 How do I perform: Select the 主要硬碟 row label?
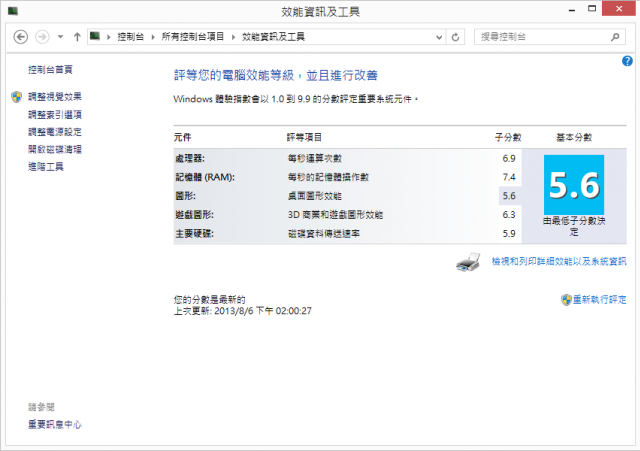tap(194, 234)
